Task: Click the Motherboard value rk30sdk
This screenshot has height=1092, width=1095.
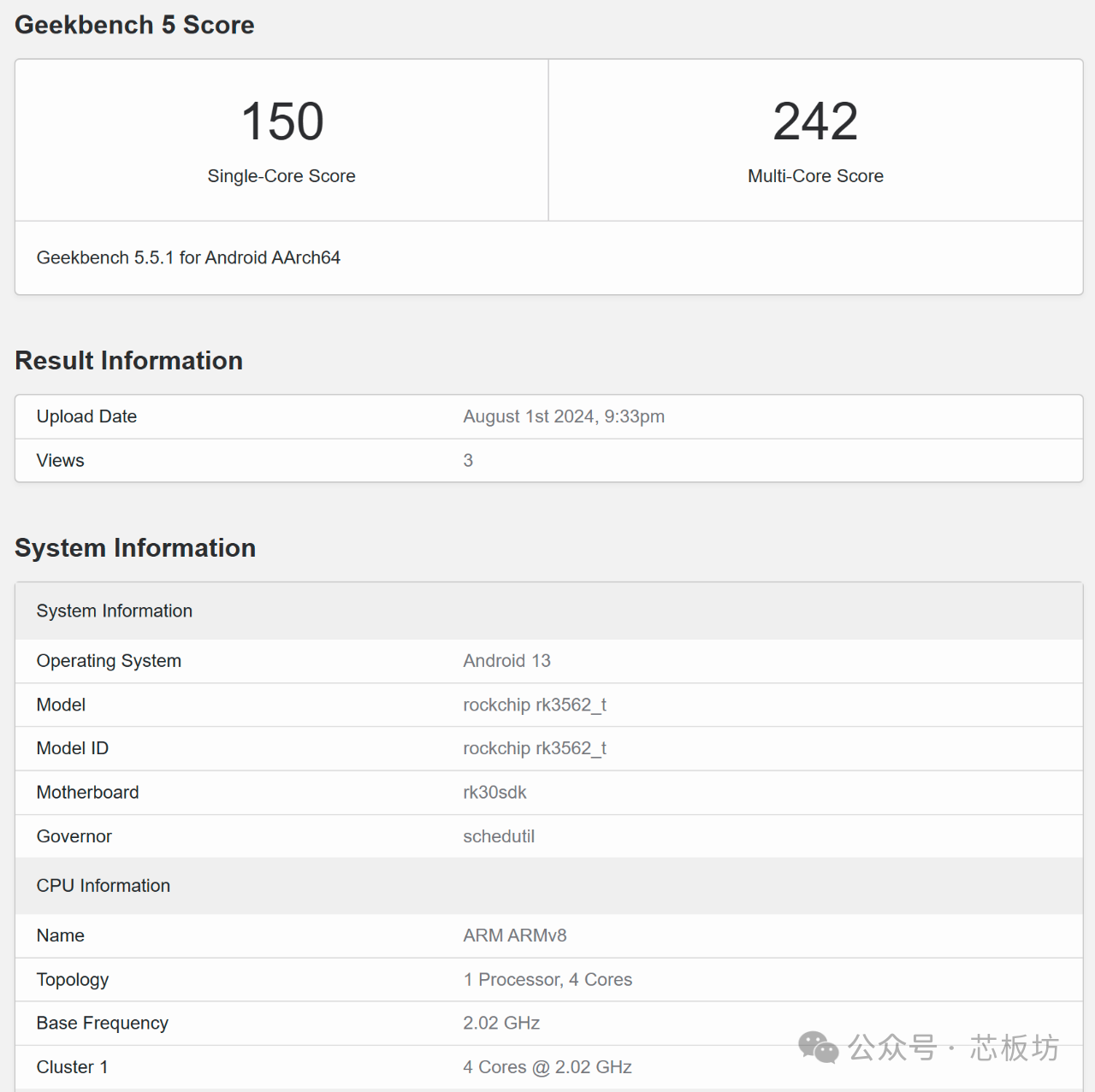Action: pos(494,793)
